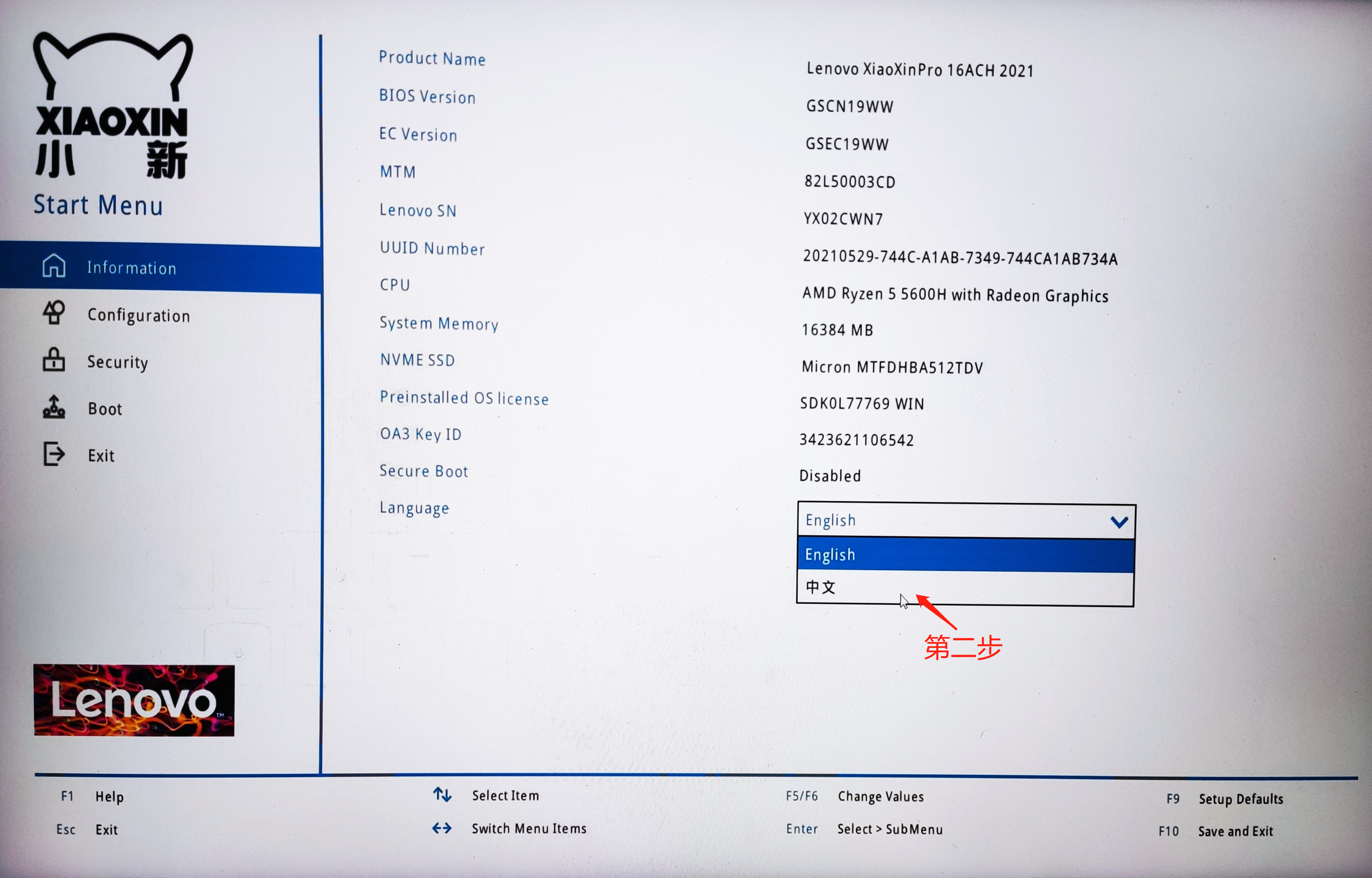Viewport: 1372px width, 878px height.
Task: Click the Start Menu heading
Action: click(x=98, y=205)
